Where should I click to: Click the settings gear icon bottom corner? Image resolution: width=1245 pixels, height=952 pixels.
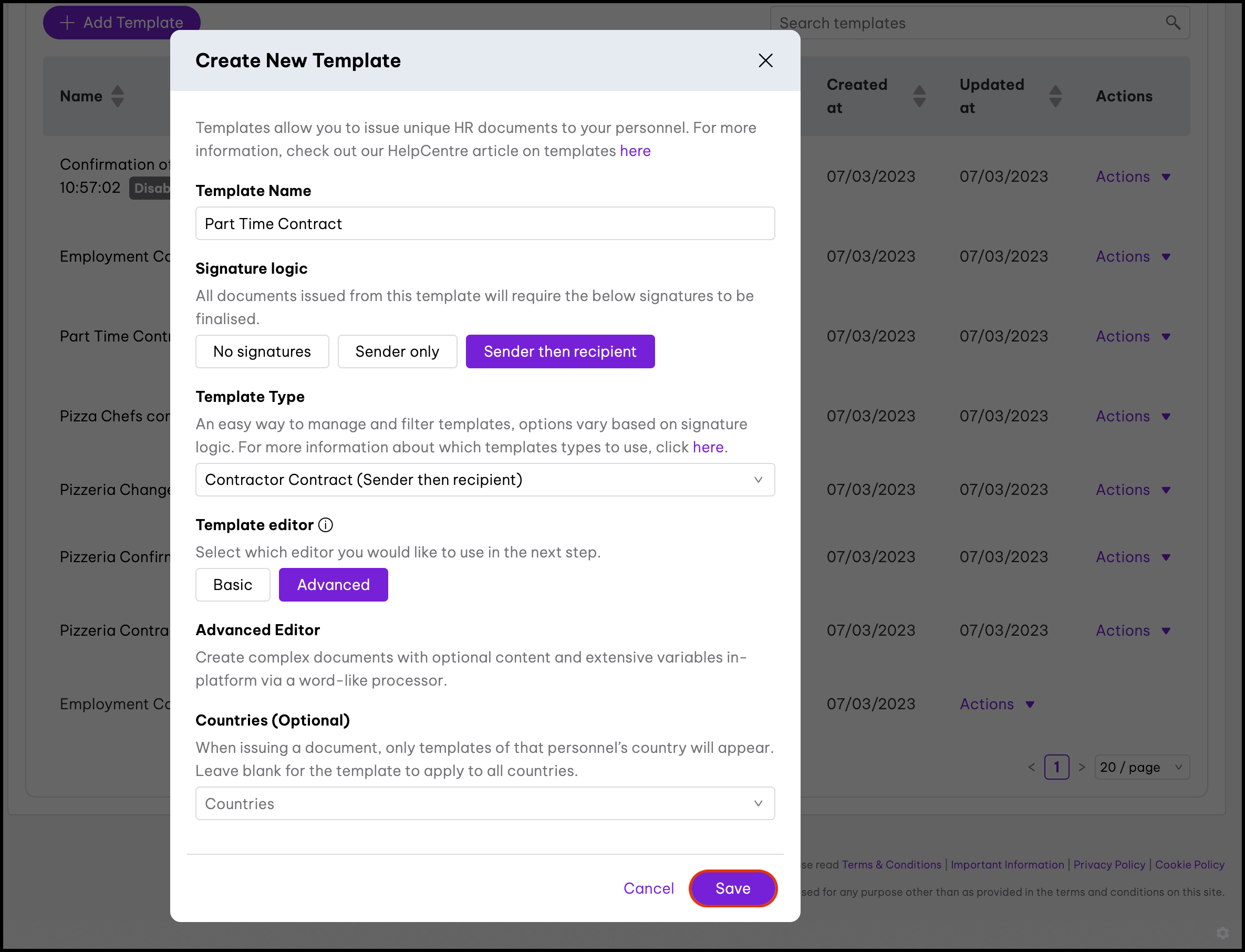tap(1222, 933)
